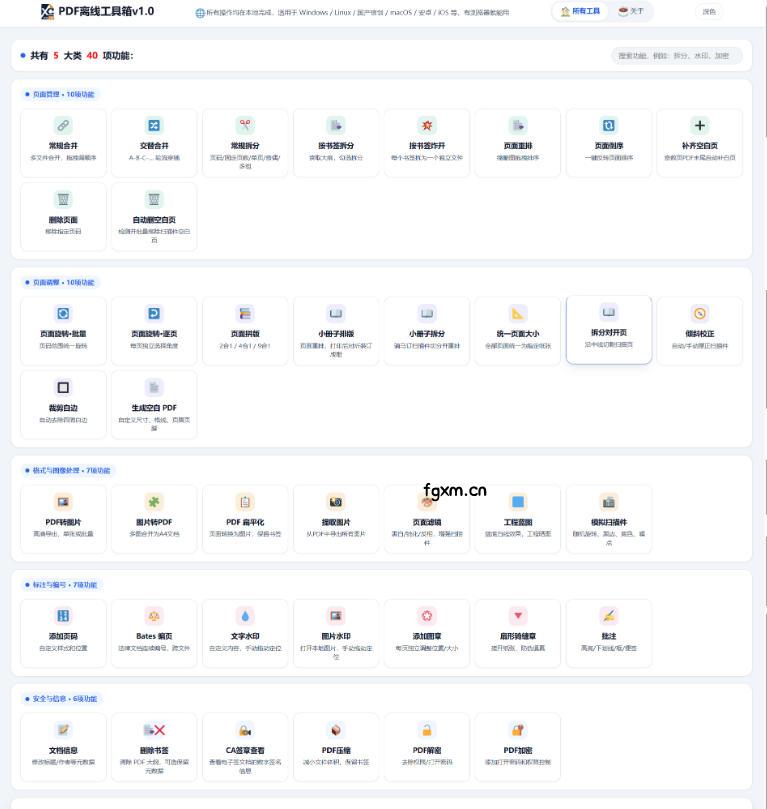767x809 pixels.
Task: Open the 自动删空白页 tool
Action: [154, 217]
